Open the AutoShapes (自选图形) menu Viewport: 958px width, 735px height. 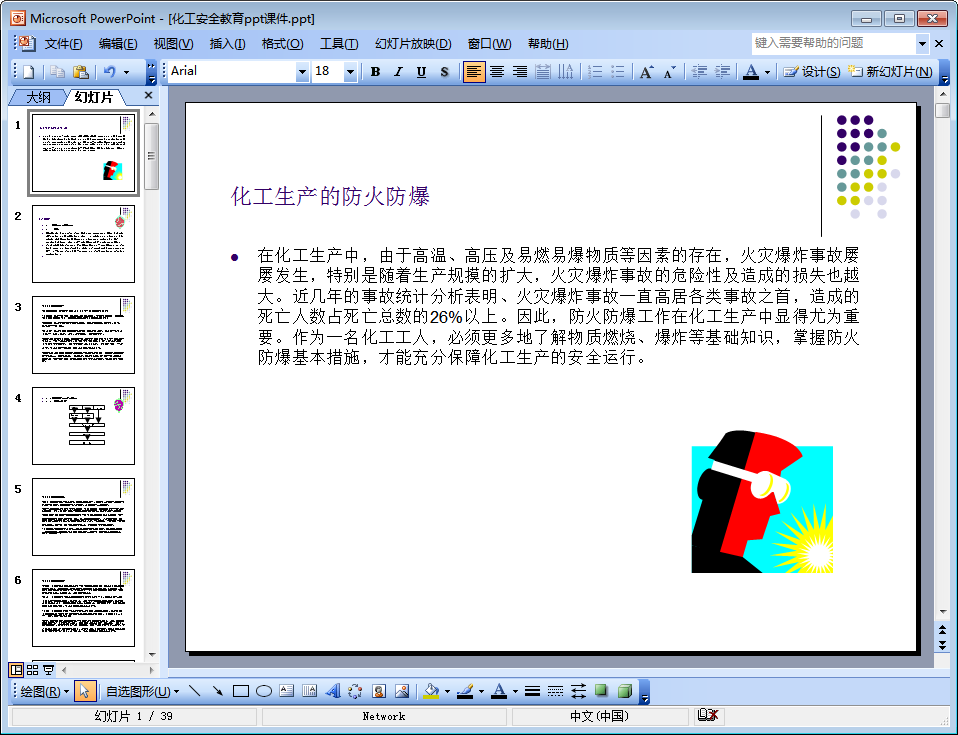tap(142, 691)
